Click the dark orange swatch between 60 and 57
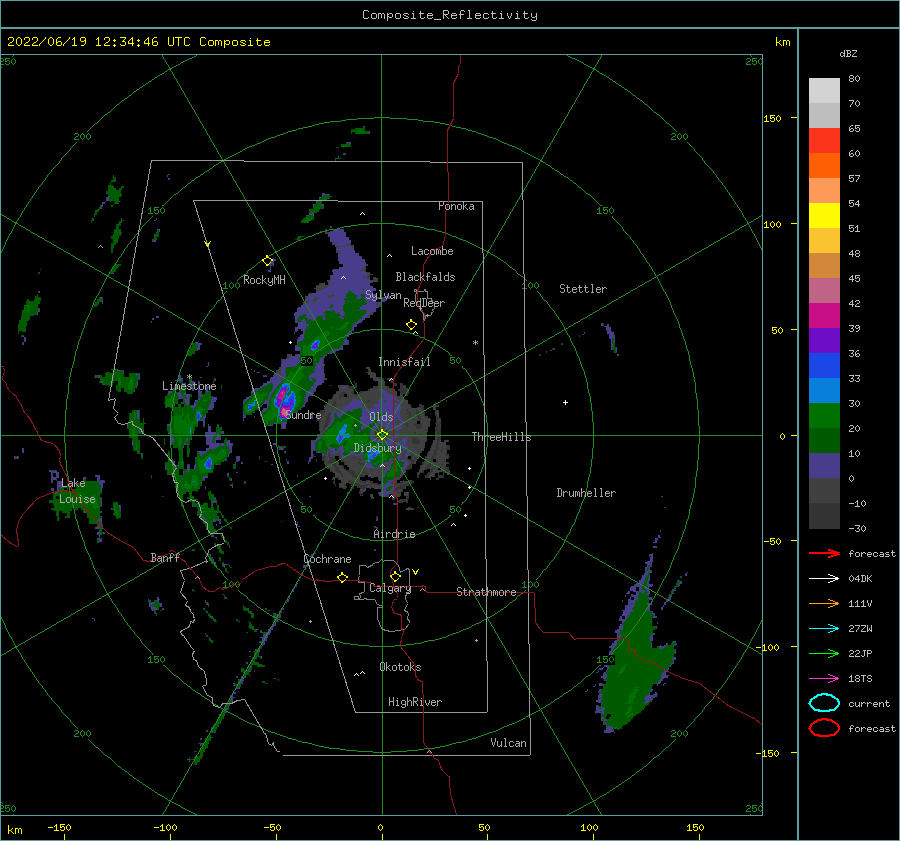This screenshot has width=900, height=841. [x=824, y=165]
